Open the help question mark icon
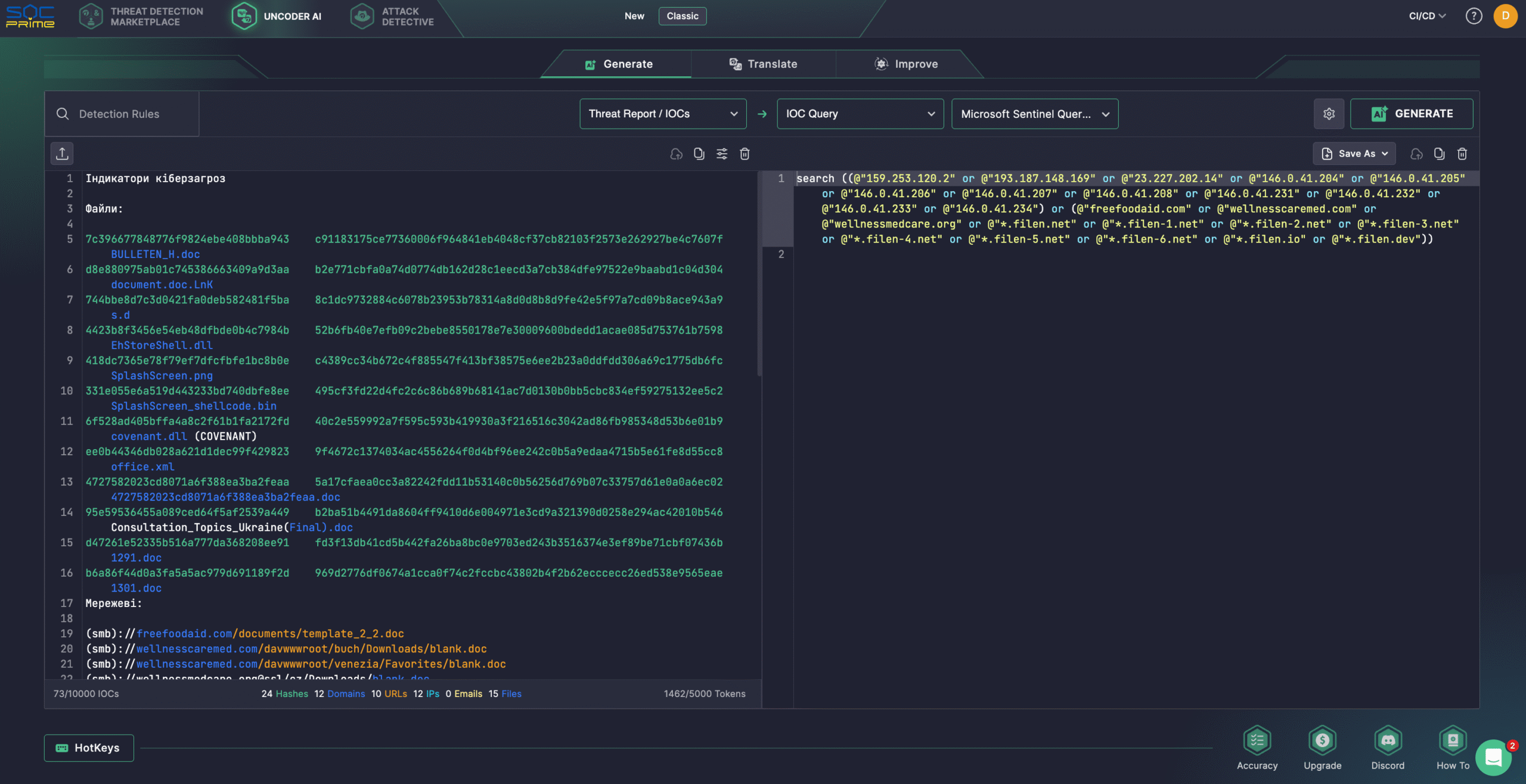Viewport: 1526px width, 784px height. [x=1474, y=16]
